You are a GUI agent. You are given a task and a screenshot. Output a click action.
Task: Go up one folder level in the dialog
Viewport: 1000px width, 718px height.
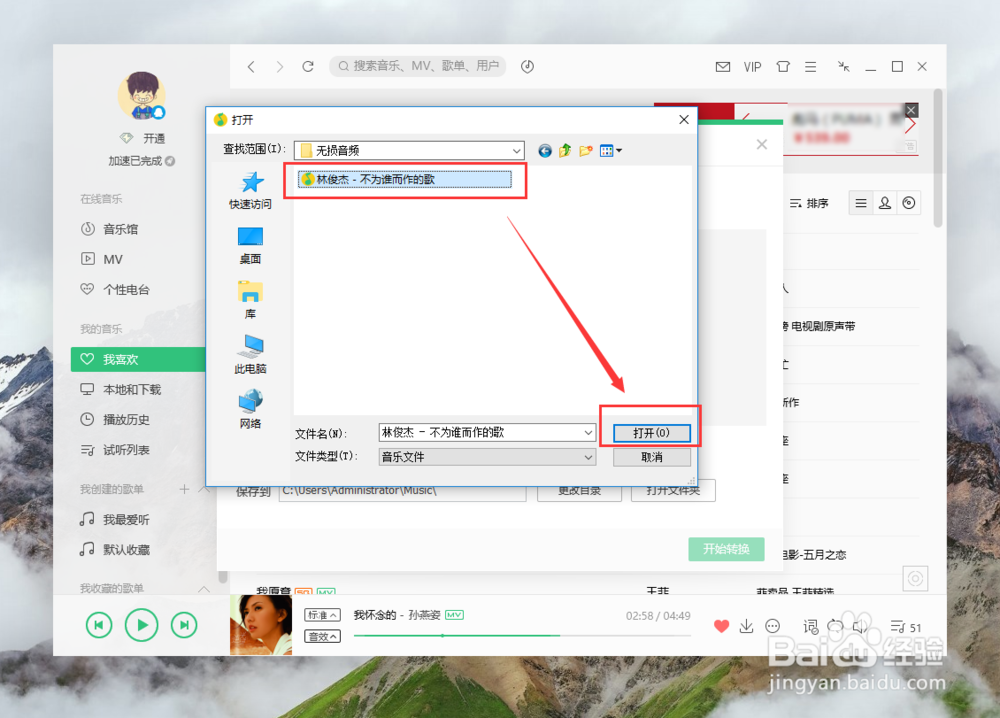coord(565,150)
